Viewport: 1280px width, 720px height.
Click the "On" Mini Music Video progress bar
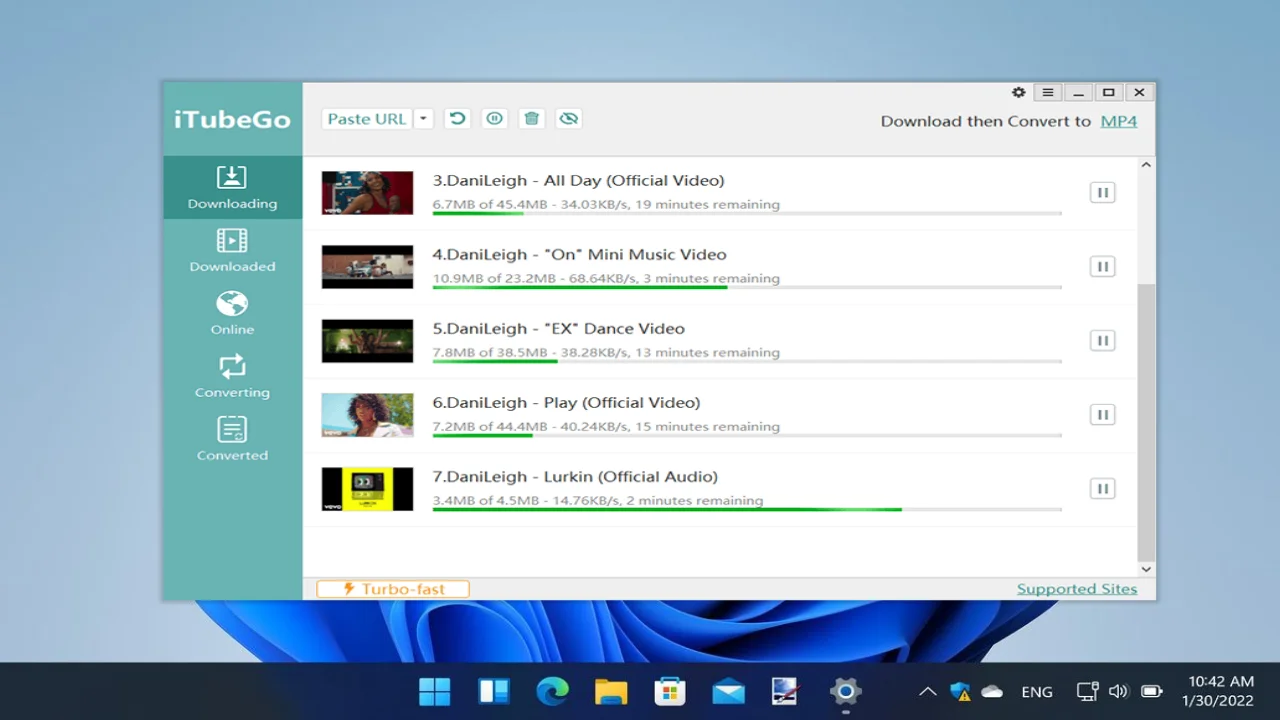[x=747, y=287]
